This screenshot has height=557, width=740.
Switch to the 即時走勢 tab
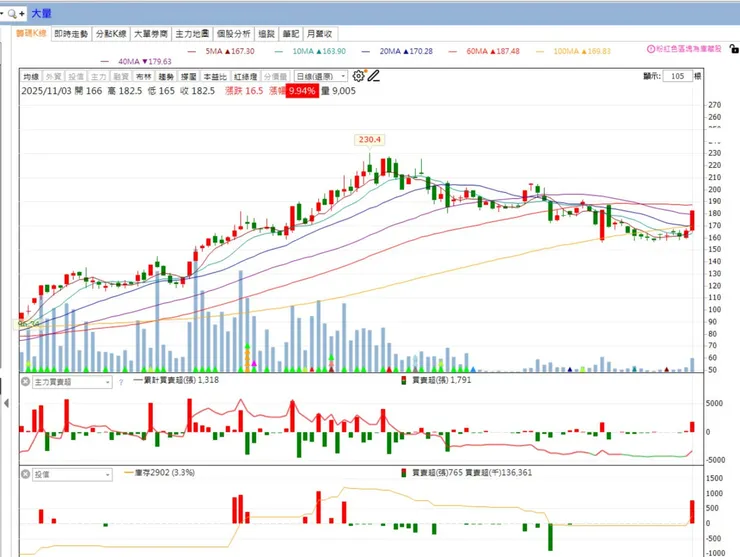click(71, 34)
